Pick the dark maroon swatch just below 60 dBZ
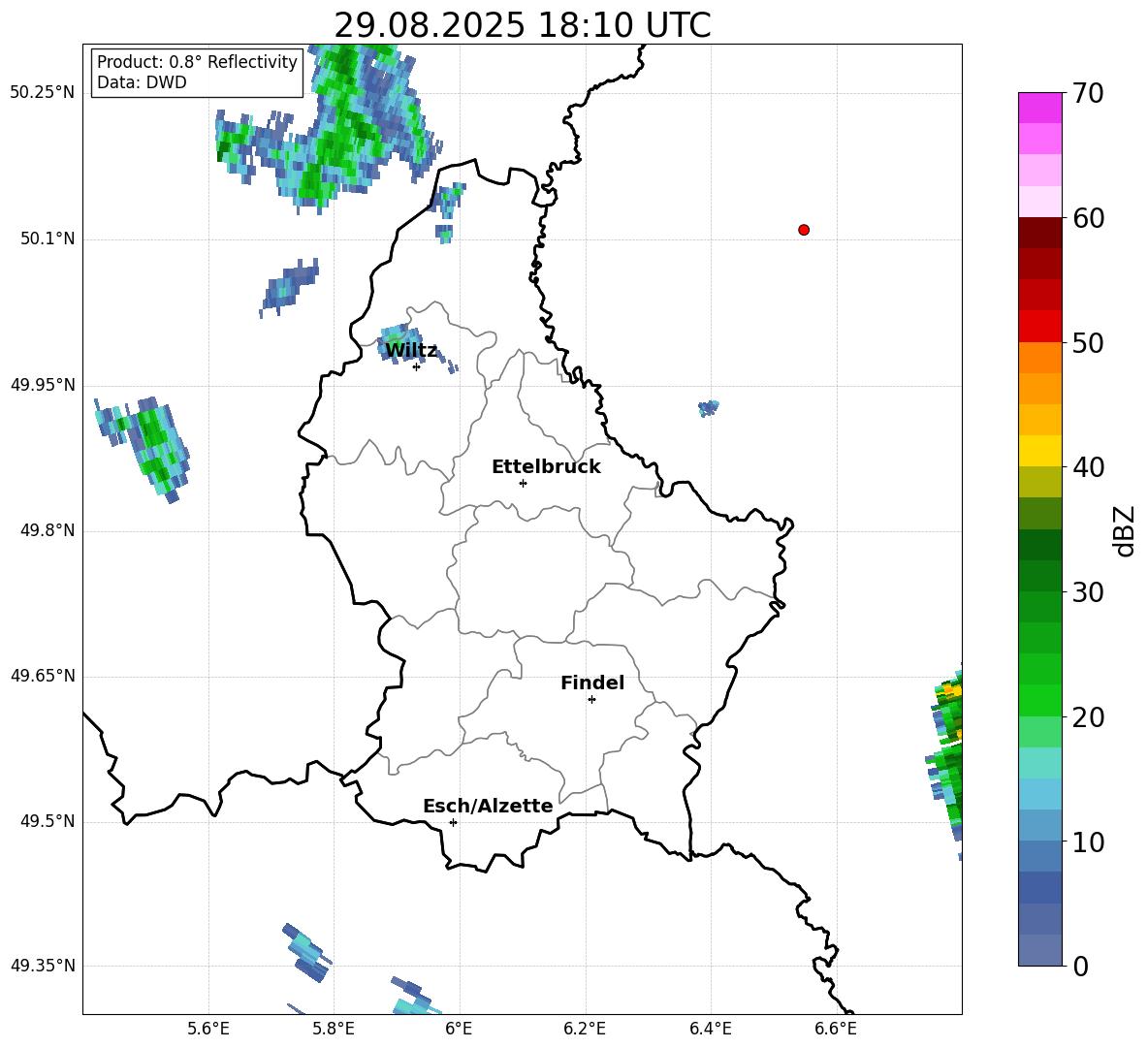This screenshot has width=1148, height=1048. [1040, 233]
